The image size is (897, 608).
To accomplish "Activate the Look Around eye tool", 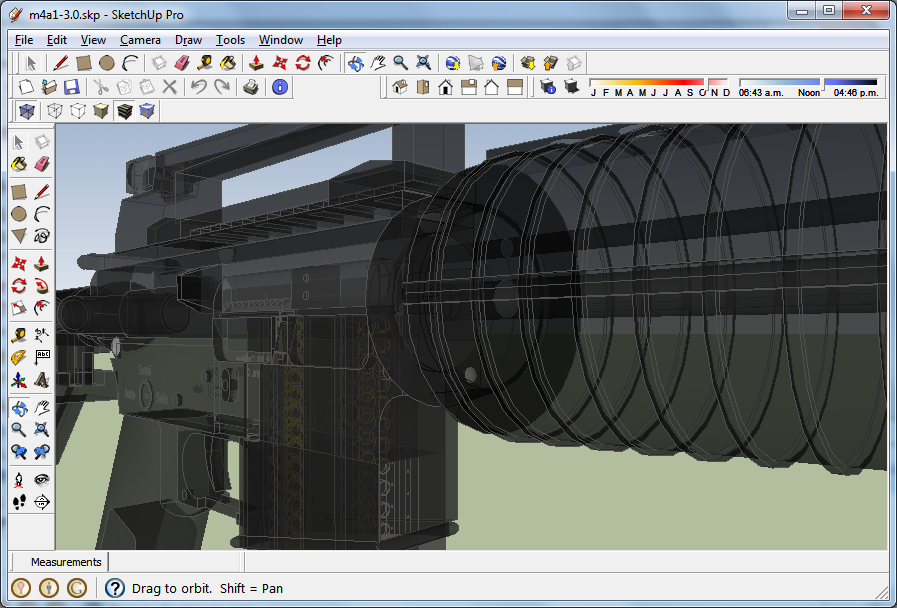I will click(x=42, y=479).
